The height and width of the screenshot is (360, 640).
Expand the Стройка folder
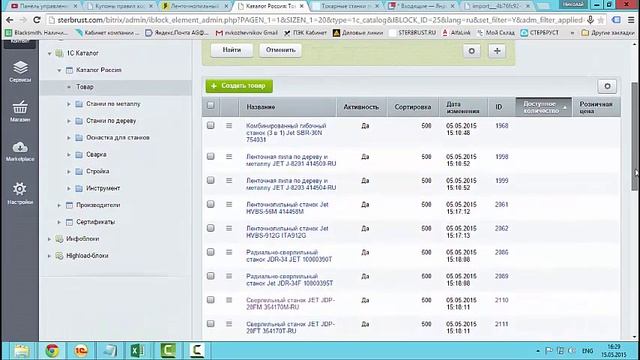coord(69,171)
